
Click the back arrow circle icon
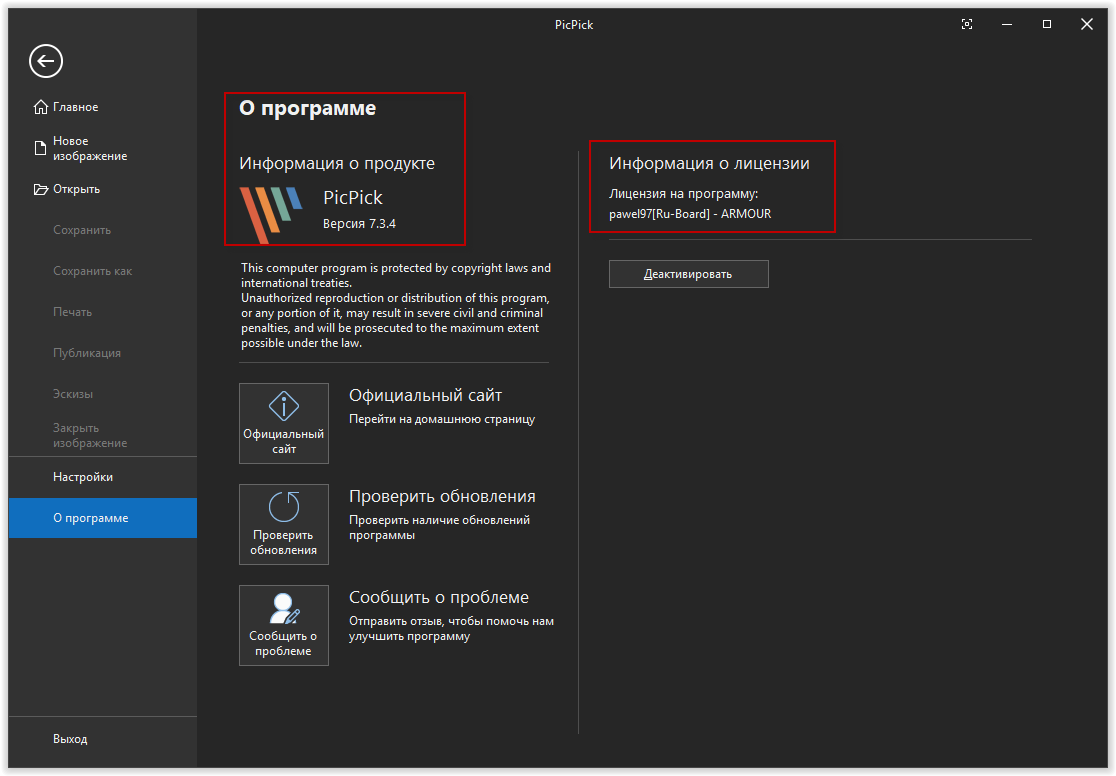46,61
